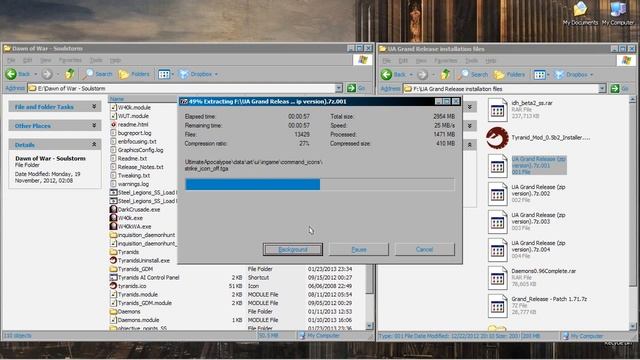Click scroll down arrow in Dawn of War list

click(369, 326)
